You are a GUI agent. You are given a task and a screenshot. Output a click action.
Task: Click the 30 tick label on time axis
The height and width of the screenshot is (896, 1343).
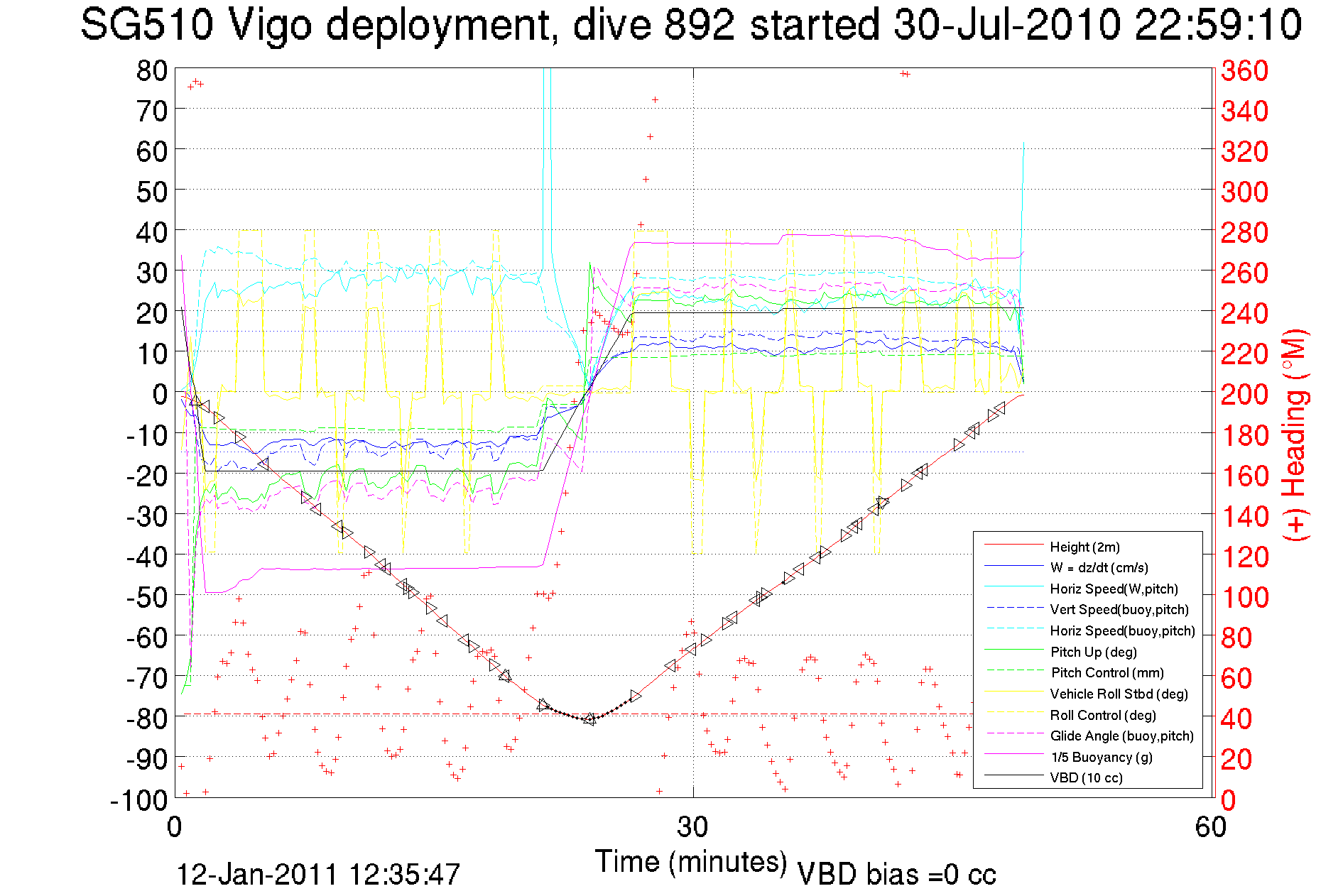pos(692,826)
